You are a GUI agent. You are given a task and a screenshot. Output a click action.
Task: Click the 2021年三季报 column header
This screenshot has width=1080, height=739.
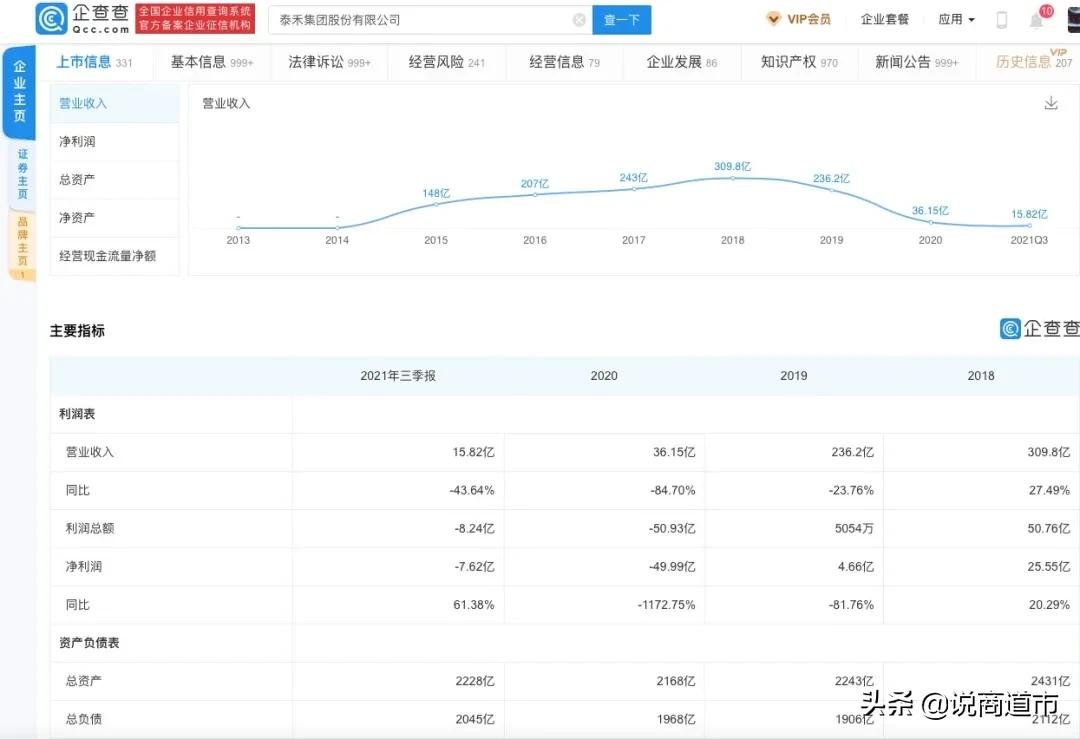click(398, 376)
